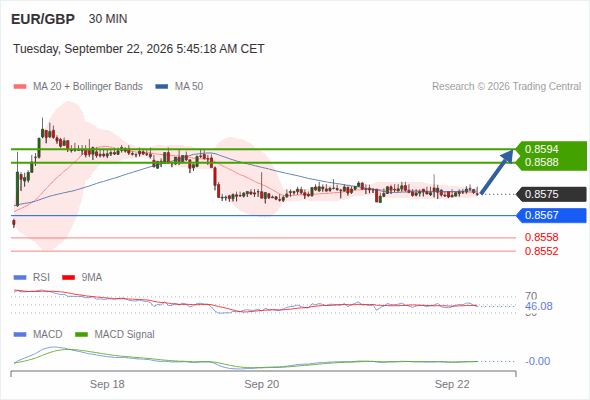Click the RSI legend label
The height and width of the screenshot is (400, 590).
tap(41, 277)
